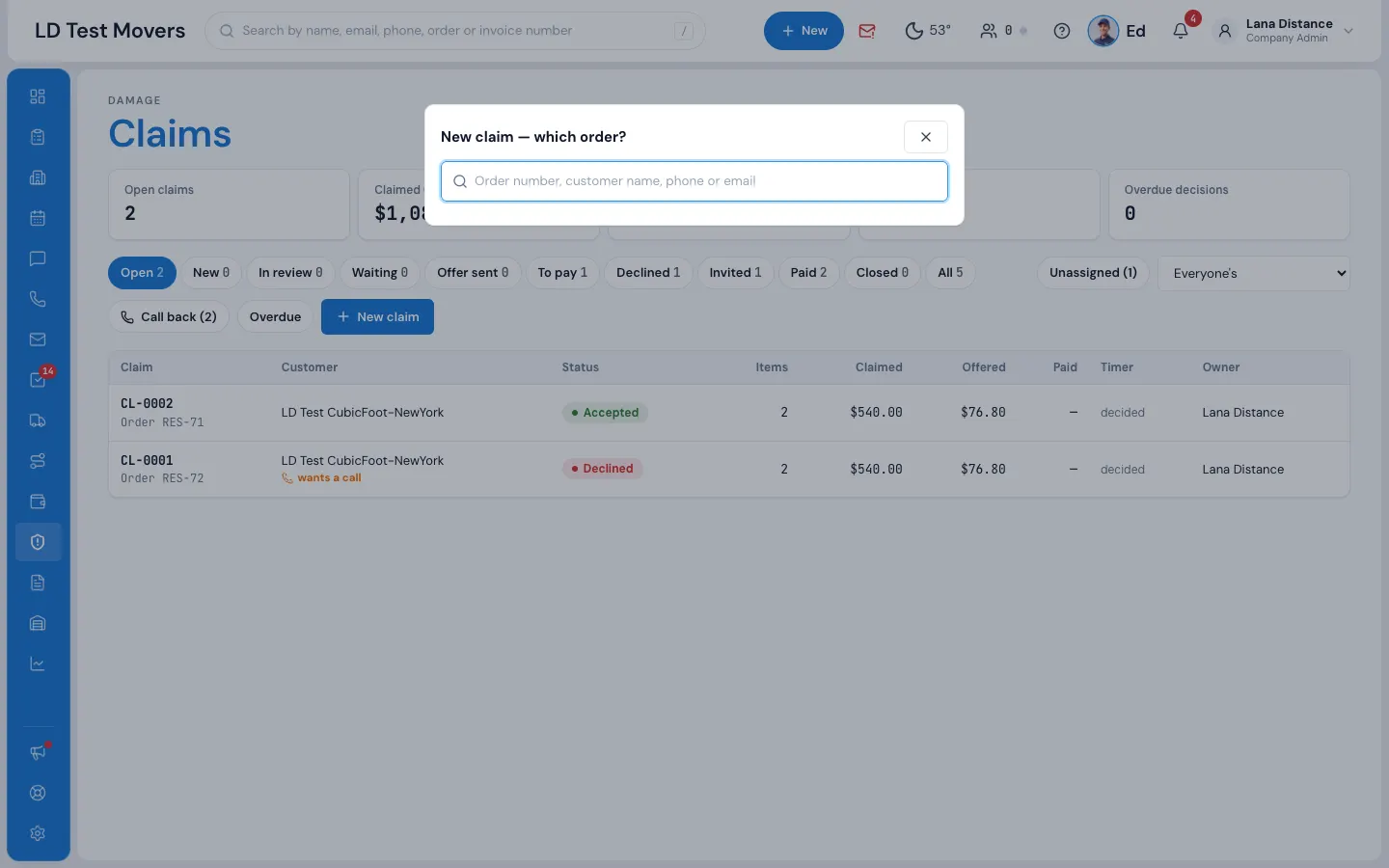Open the Everyone's owner filter dropdown
Screen dimensions: 1389x868
(1253, 273)
